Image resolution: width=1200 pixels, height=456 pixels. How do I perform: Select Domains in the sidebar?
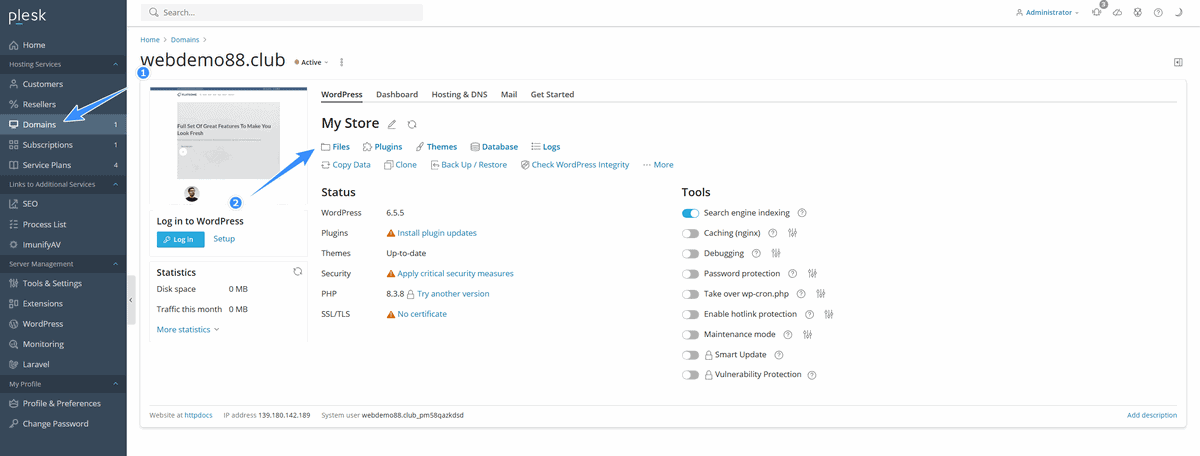[63, 125]
